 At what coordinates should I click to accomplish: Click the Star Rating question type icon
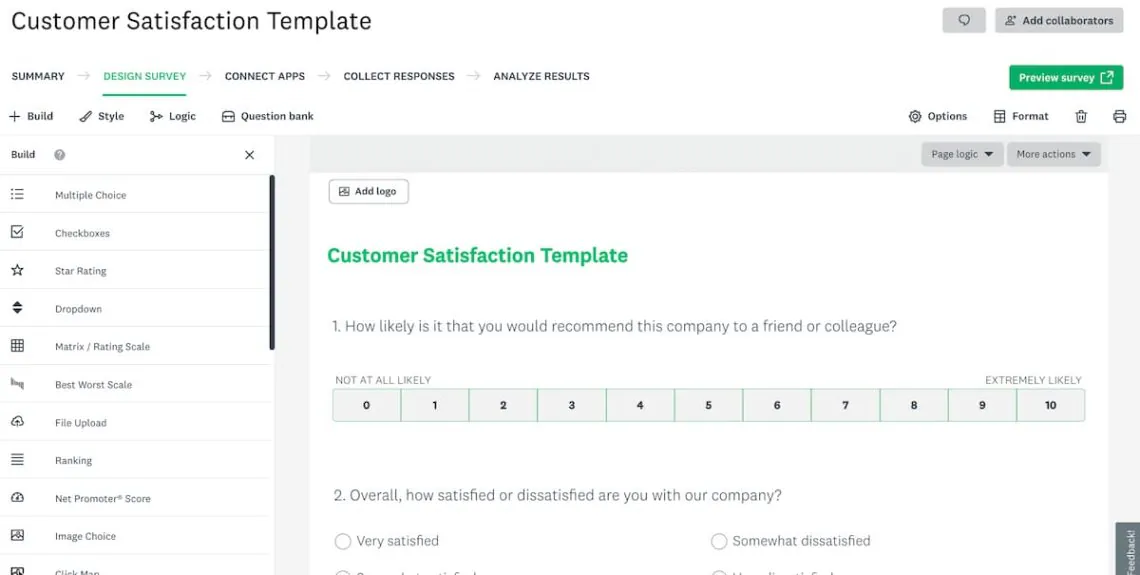point(17,270)
